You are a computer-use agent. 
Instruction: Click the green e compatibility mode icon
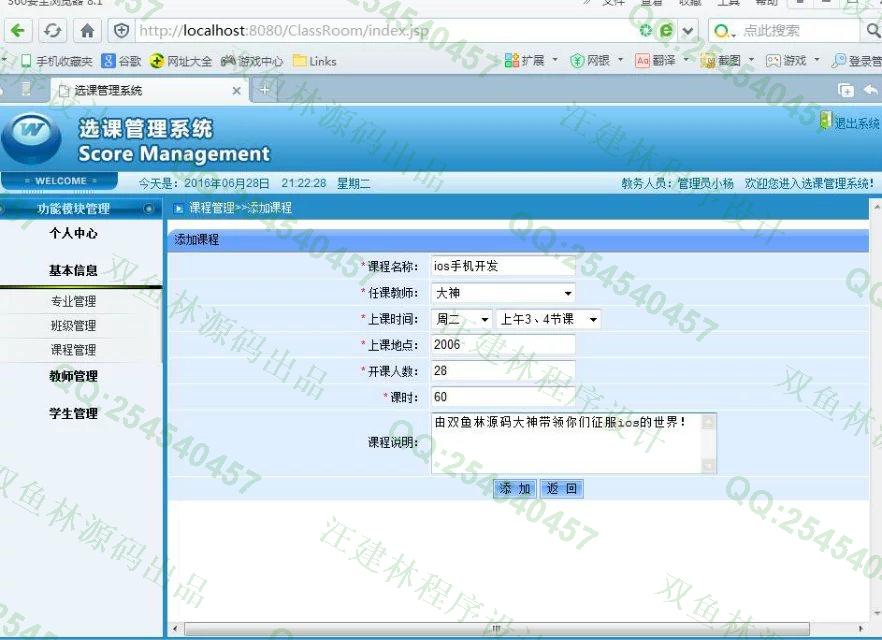coord(666,30)
